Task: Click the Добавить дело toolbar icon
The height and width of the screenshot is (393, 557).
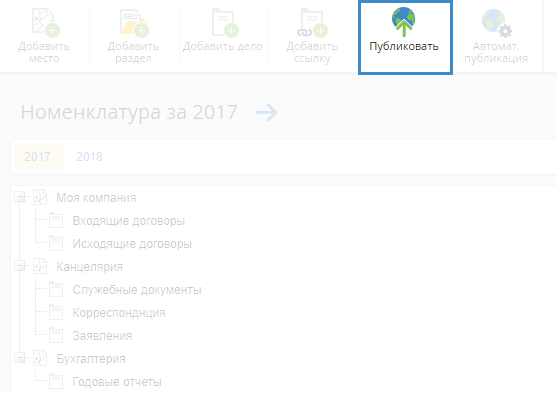Action: 225,23
